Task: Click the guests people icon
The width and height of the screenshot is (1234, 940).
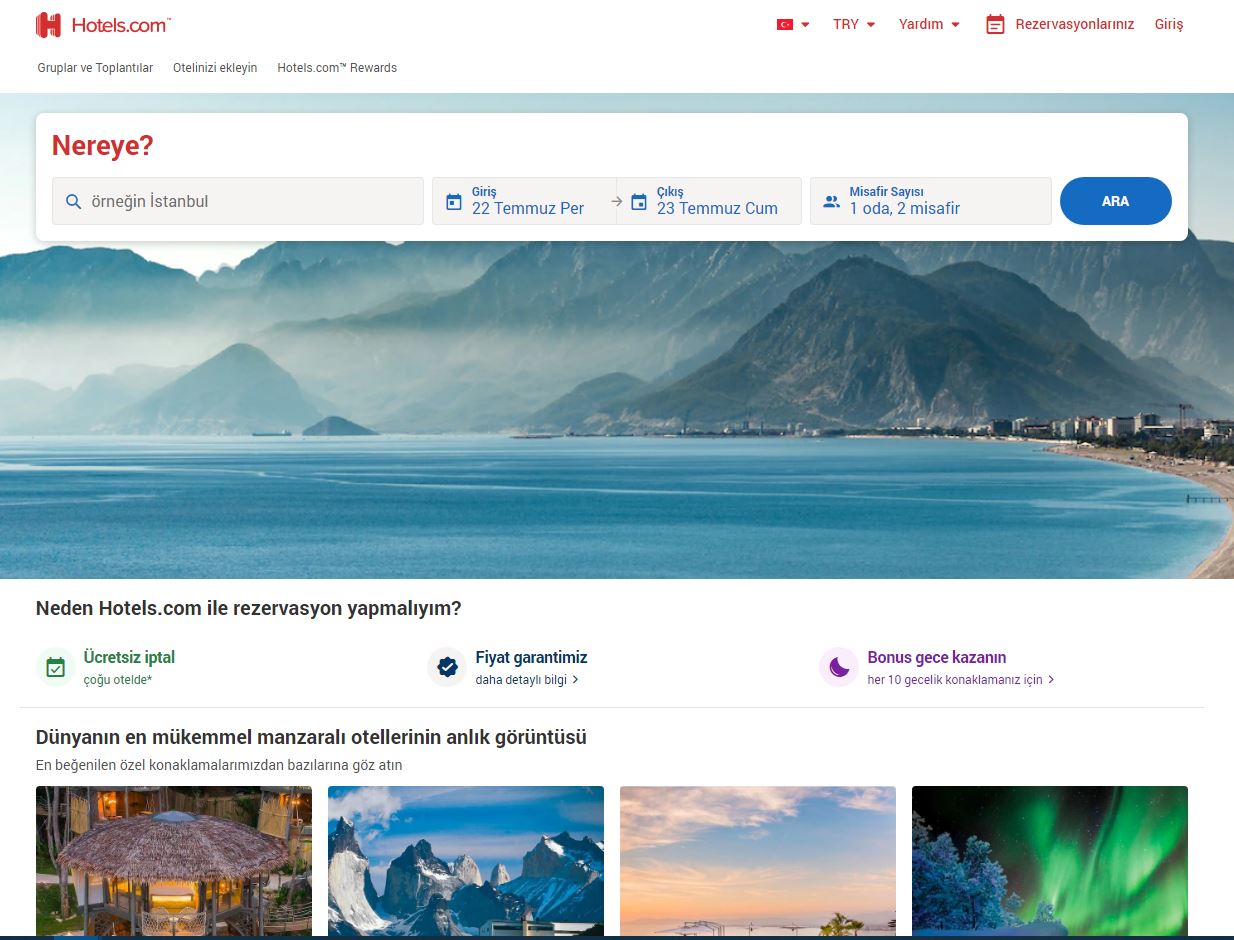Action: [x=831, y=202]
